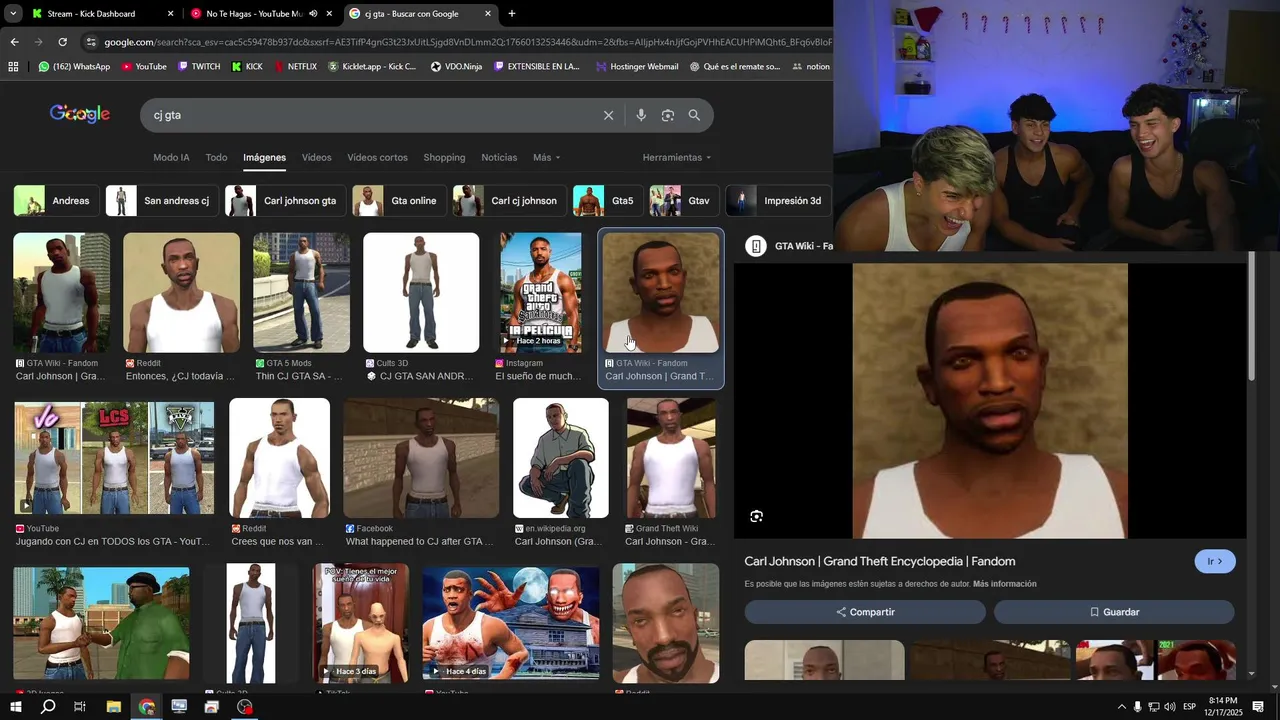Close the Stream - Kick Dashboard tab
Viewport: 1280px width, 720px height.
(x=170, y=14)
